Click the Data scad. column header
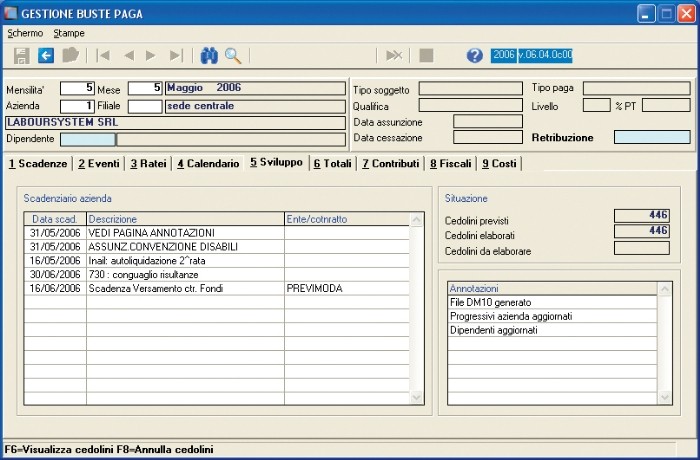700x460 pixels. coord(55,219)
